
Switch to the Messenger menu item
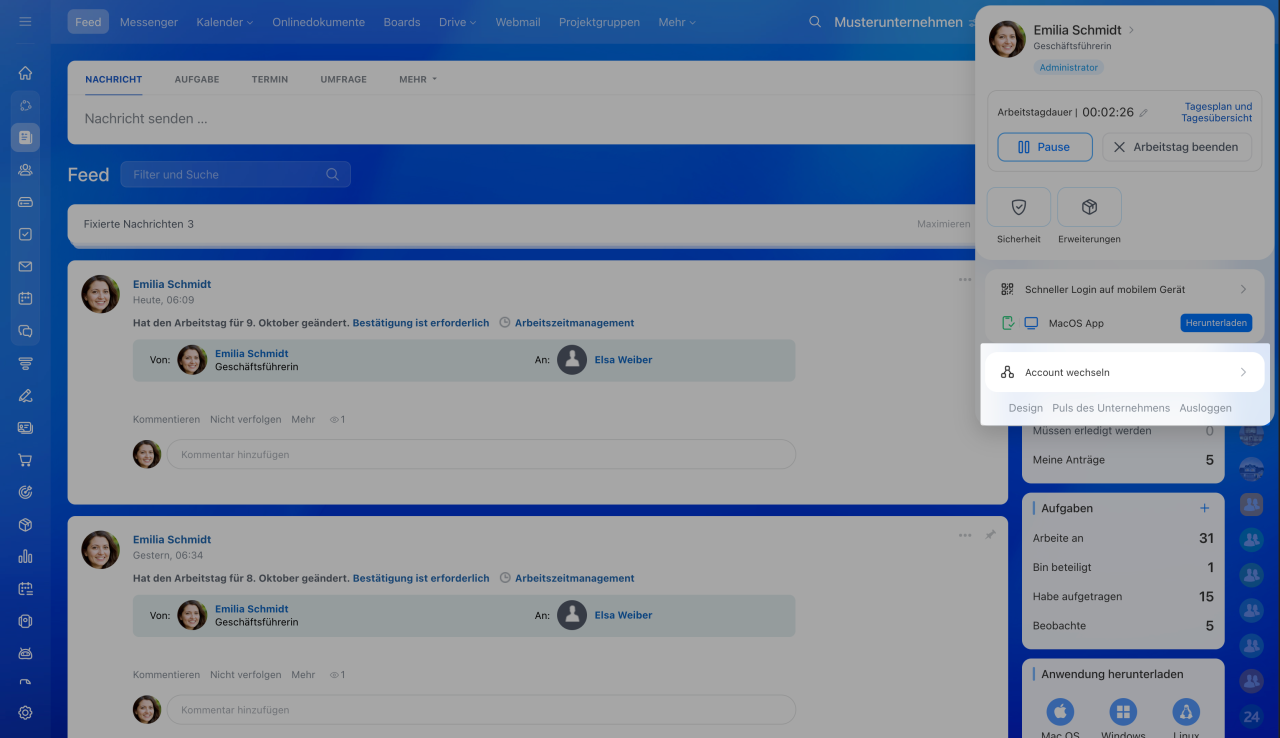click(149, 22)
